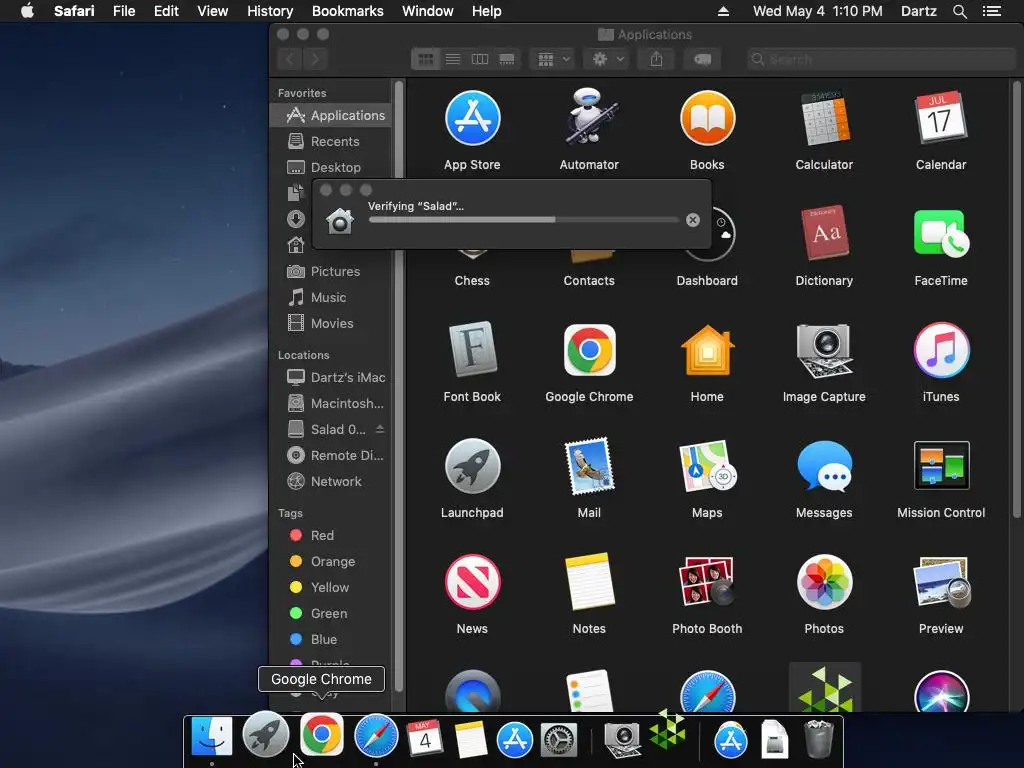Open the Window menu
1024x768 pixels.
(x=428, y=11)
